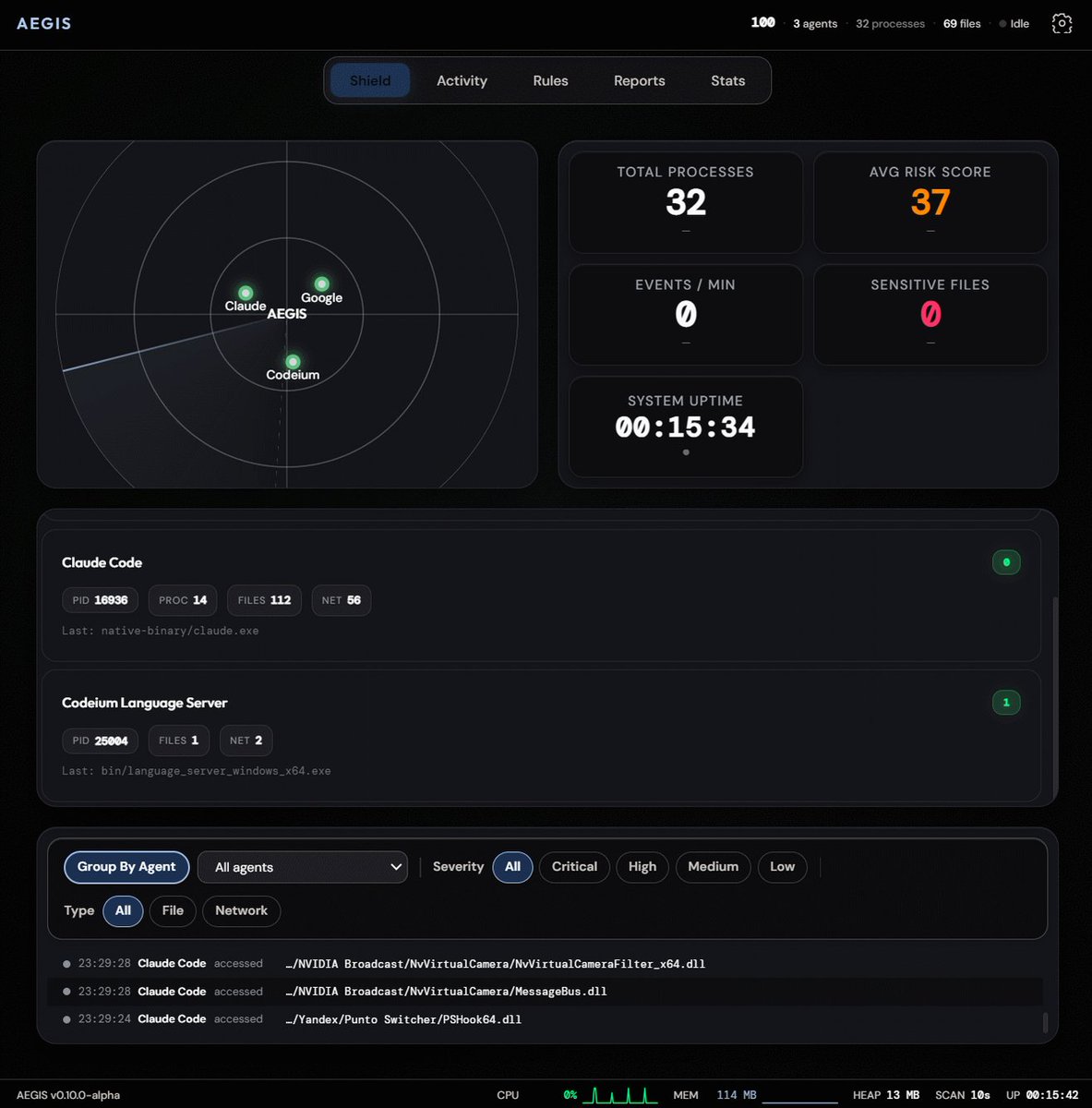The height and width of the screenshot is (1108, 1092).
Task: Switch to the Shield tab
Action: click(370, 80)
